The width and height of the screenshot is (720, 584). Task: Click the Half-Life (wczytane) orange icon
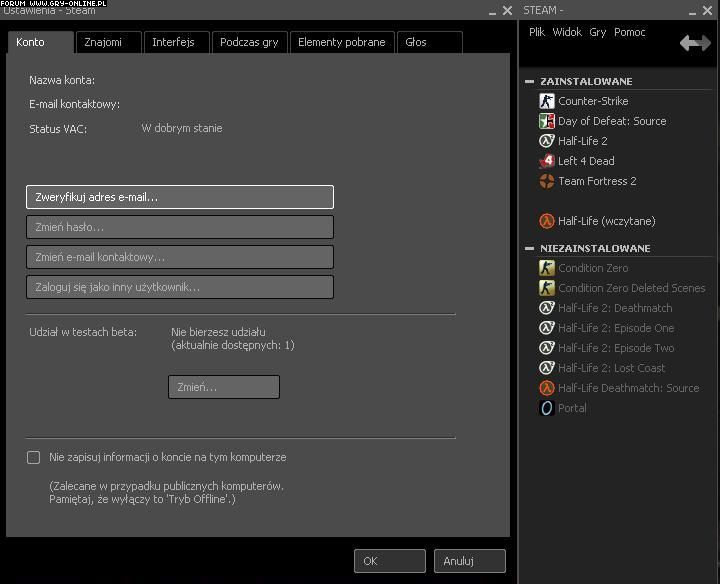click(546, 221)
